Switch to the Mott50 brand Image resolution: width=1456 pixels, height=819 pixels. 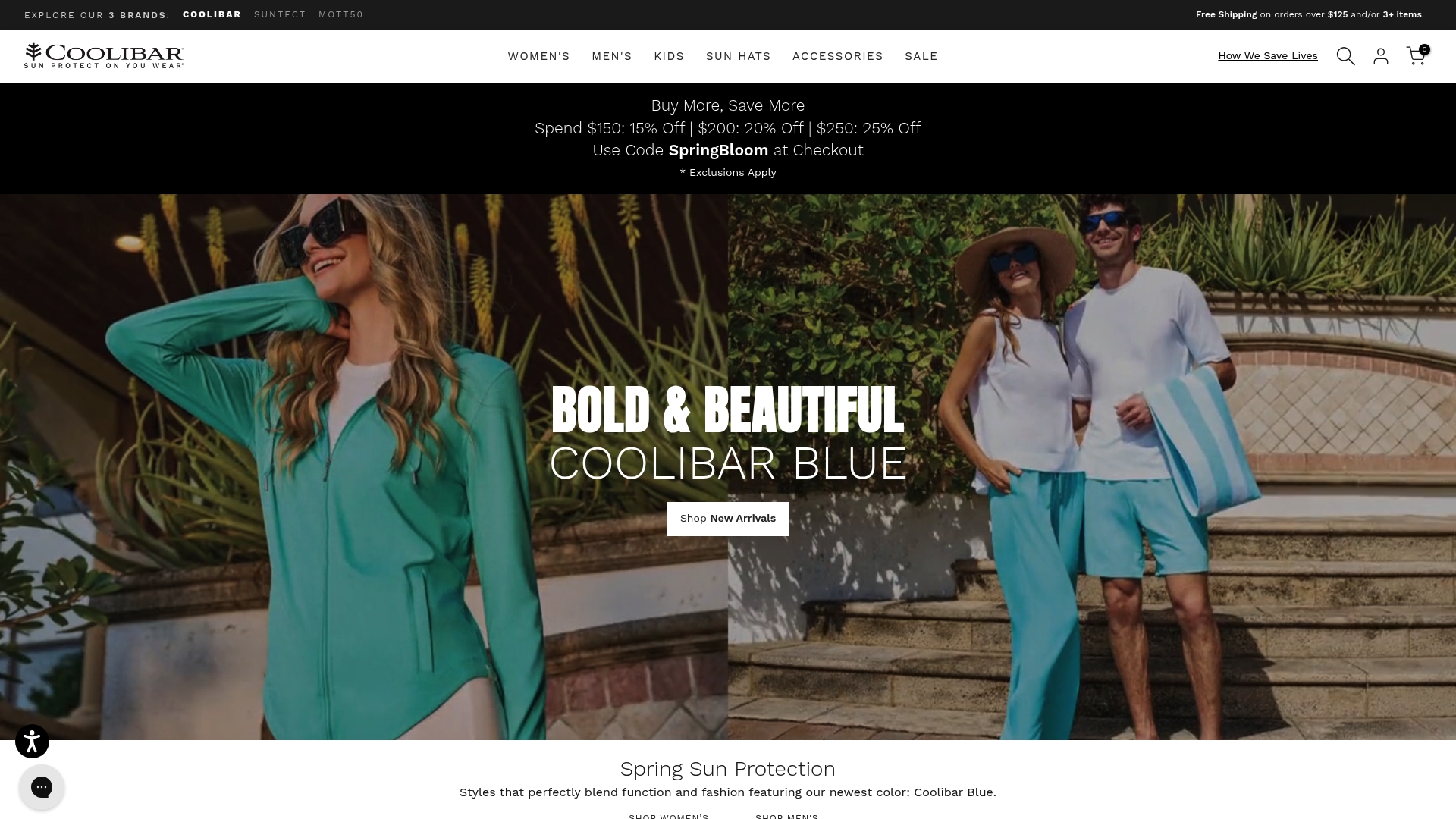click(x=341, y=14)
